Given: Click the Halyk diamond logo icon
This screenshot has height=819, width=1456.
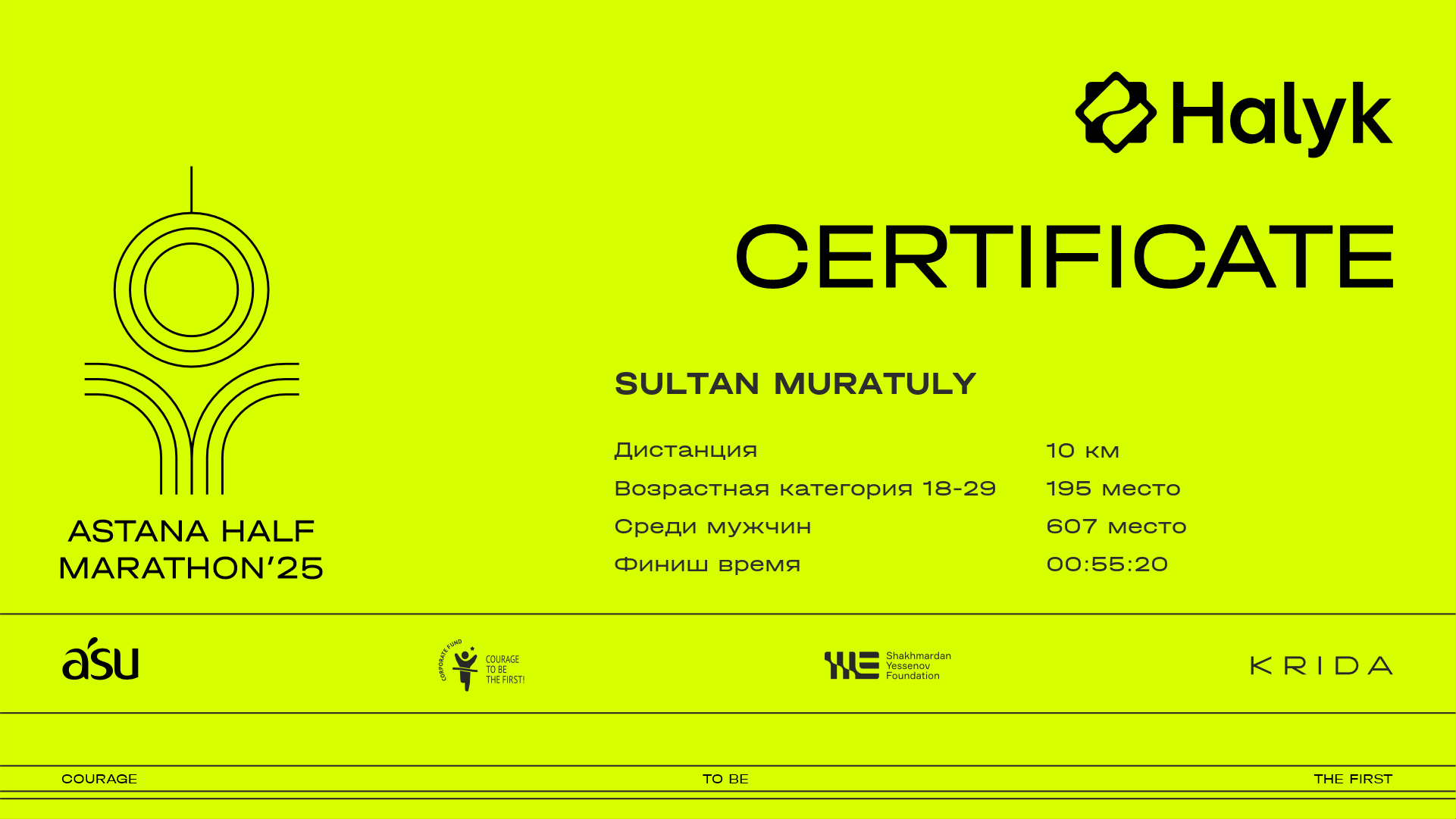Looking at the screenshot, I should coord(1116,113).
